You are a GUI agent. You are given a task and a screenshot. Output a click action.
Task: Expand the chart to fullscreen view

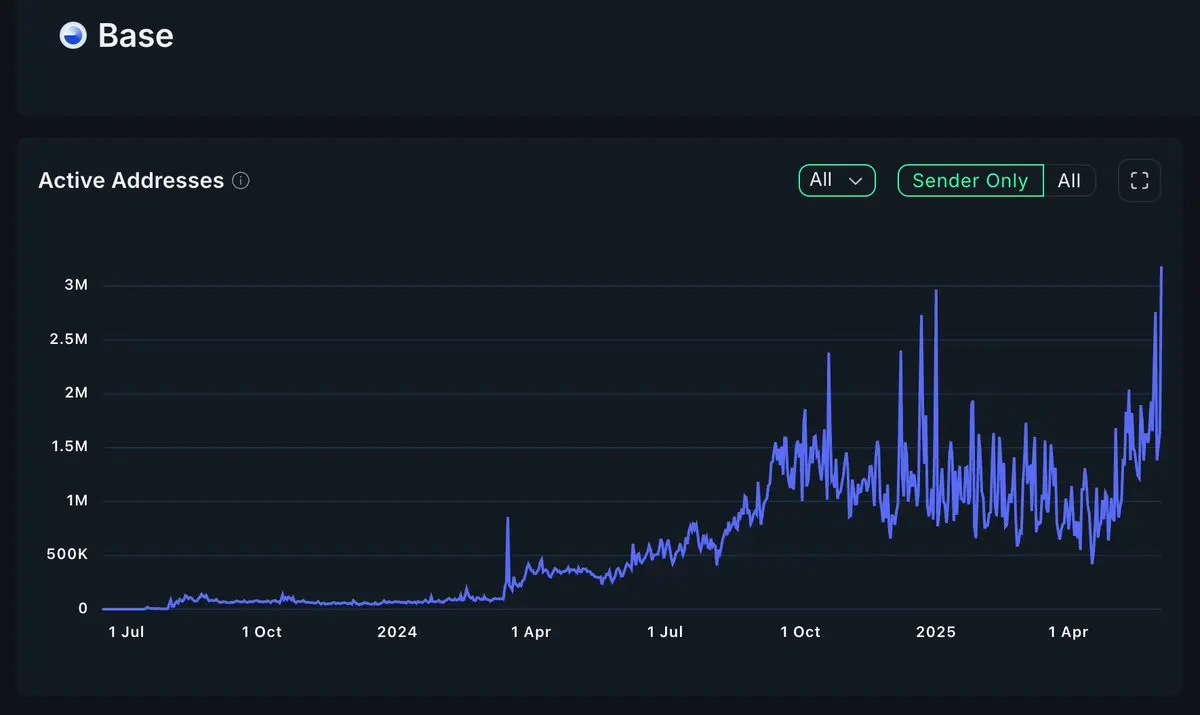pyautogui.click(x=1139, y=181)
